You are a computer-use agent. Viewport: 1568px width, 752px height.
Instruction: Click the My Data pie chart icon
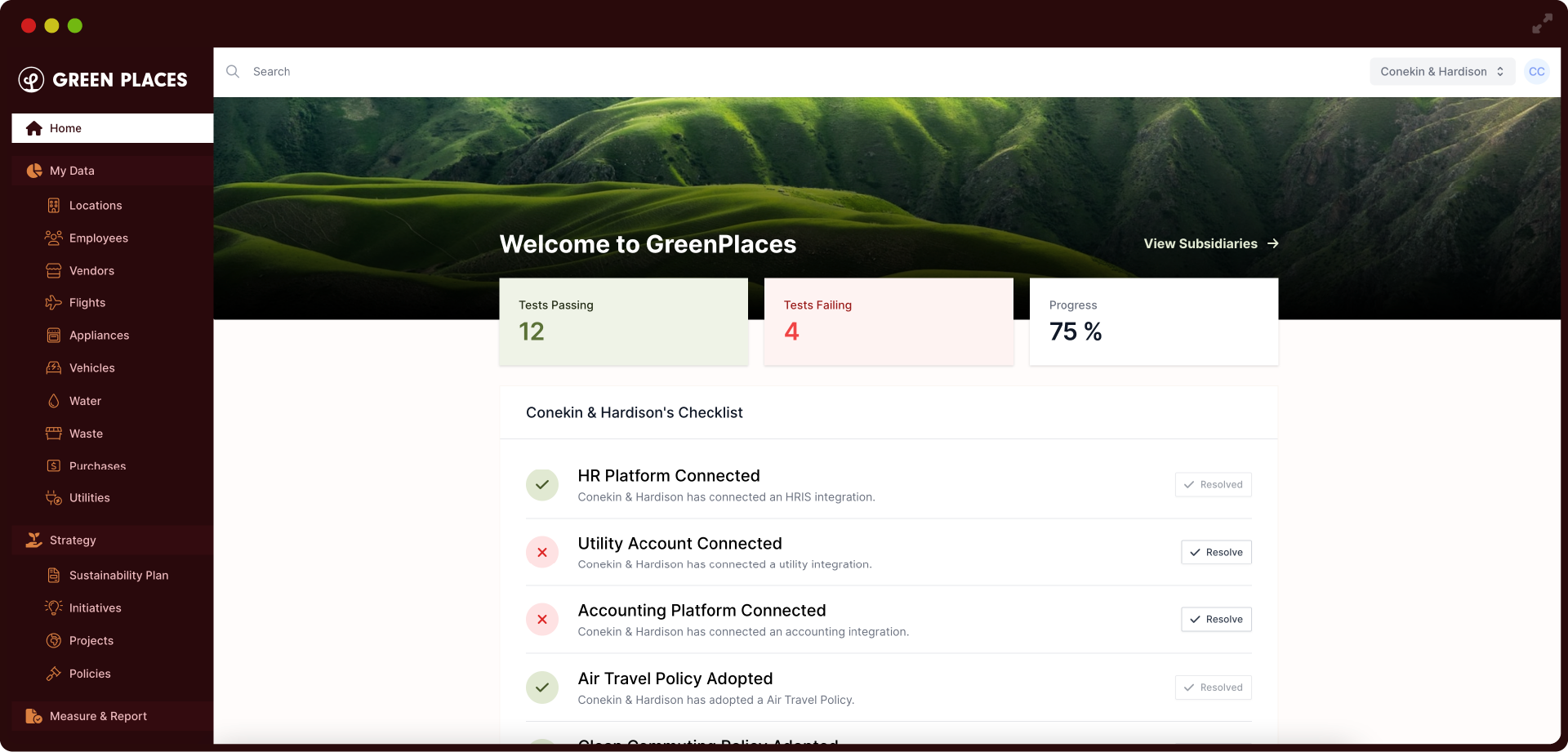34,171
